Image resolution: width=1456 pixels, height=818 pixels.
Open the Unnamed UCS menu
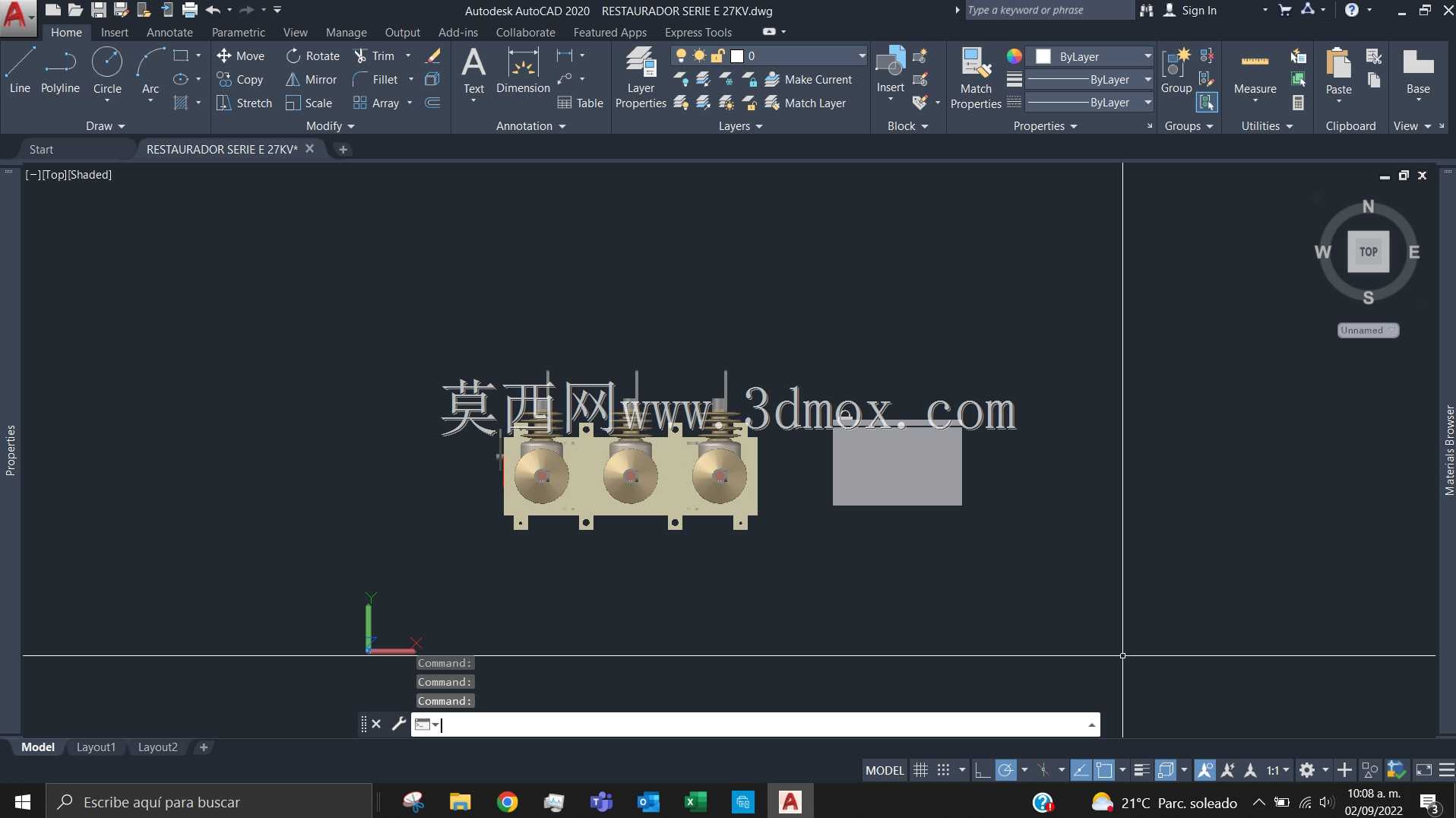(1368, 330)
